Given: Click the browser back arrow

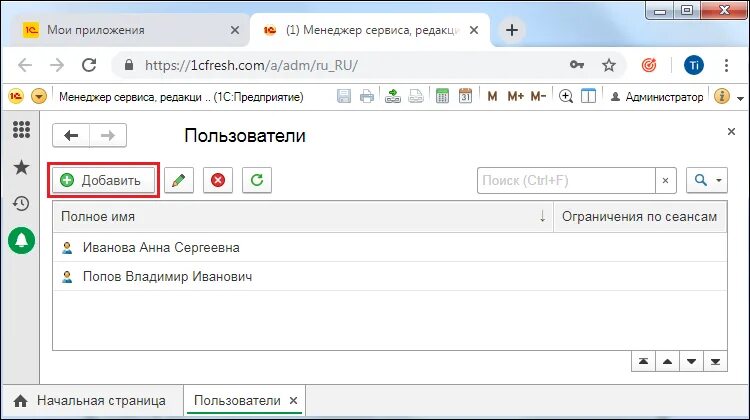Looking at the screenshot, I should [25, 65].
